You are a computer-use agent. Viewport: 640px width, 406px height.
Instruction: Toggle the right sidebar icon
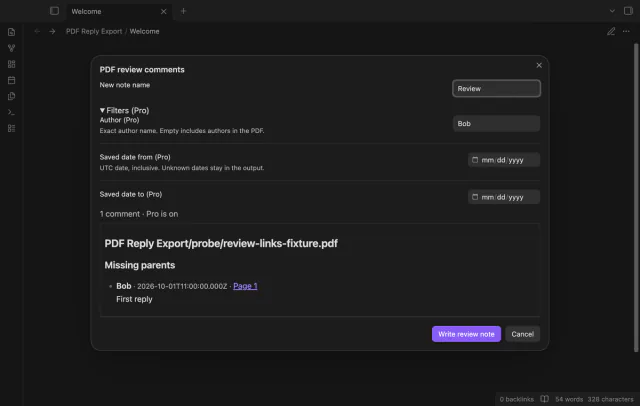(x=628, y=11)
